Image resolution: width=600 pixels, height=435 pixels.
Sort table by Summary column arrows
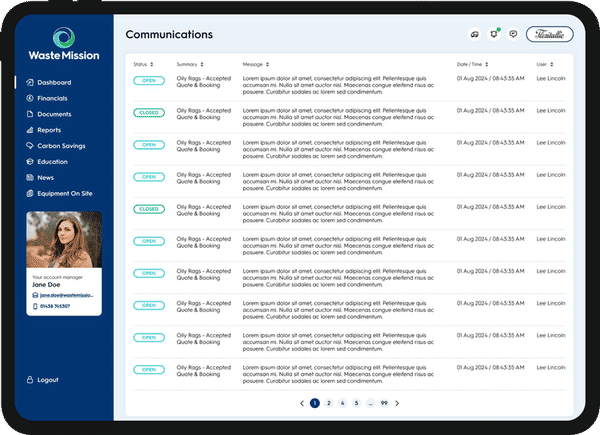(x=202, y=64)
